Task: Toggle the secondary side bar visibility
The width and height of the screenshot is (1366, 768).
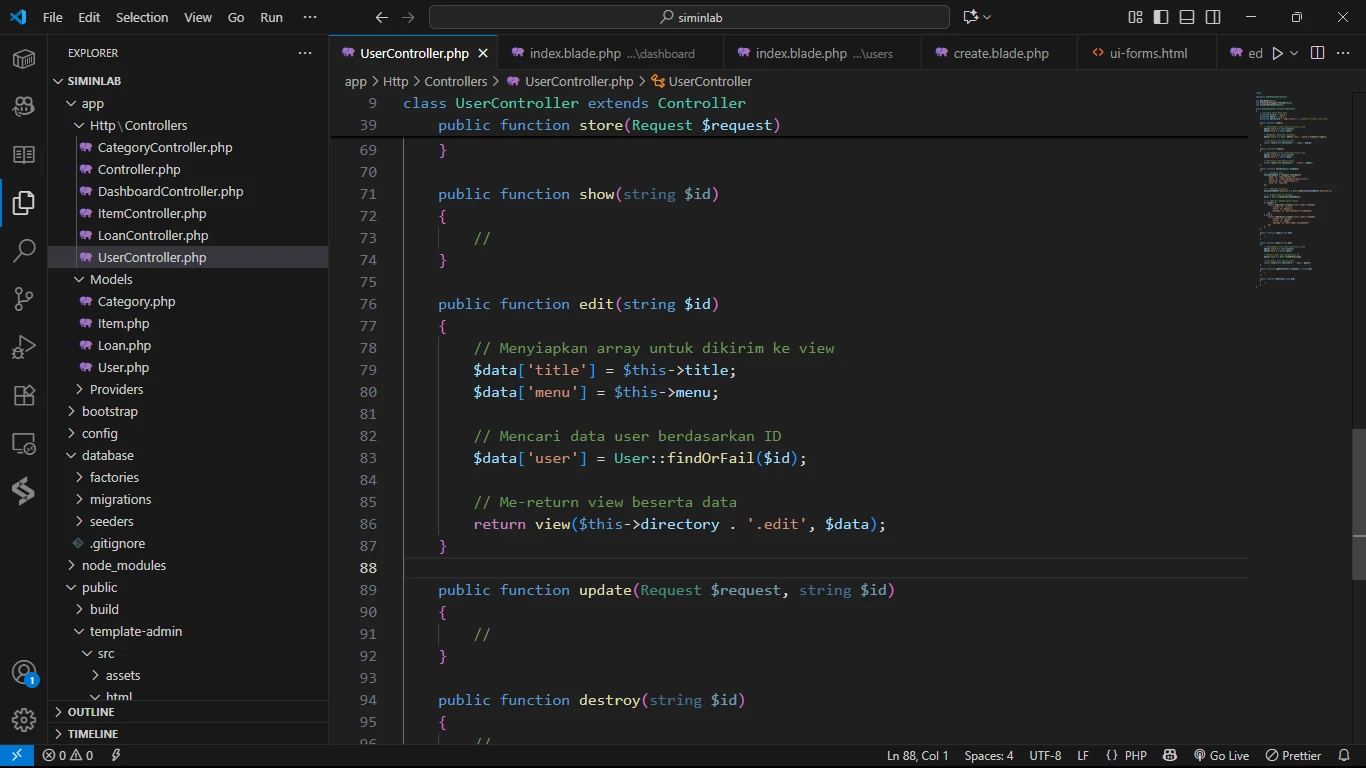Action: pos(1213,17)
